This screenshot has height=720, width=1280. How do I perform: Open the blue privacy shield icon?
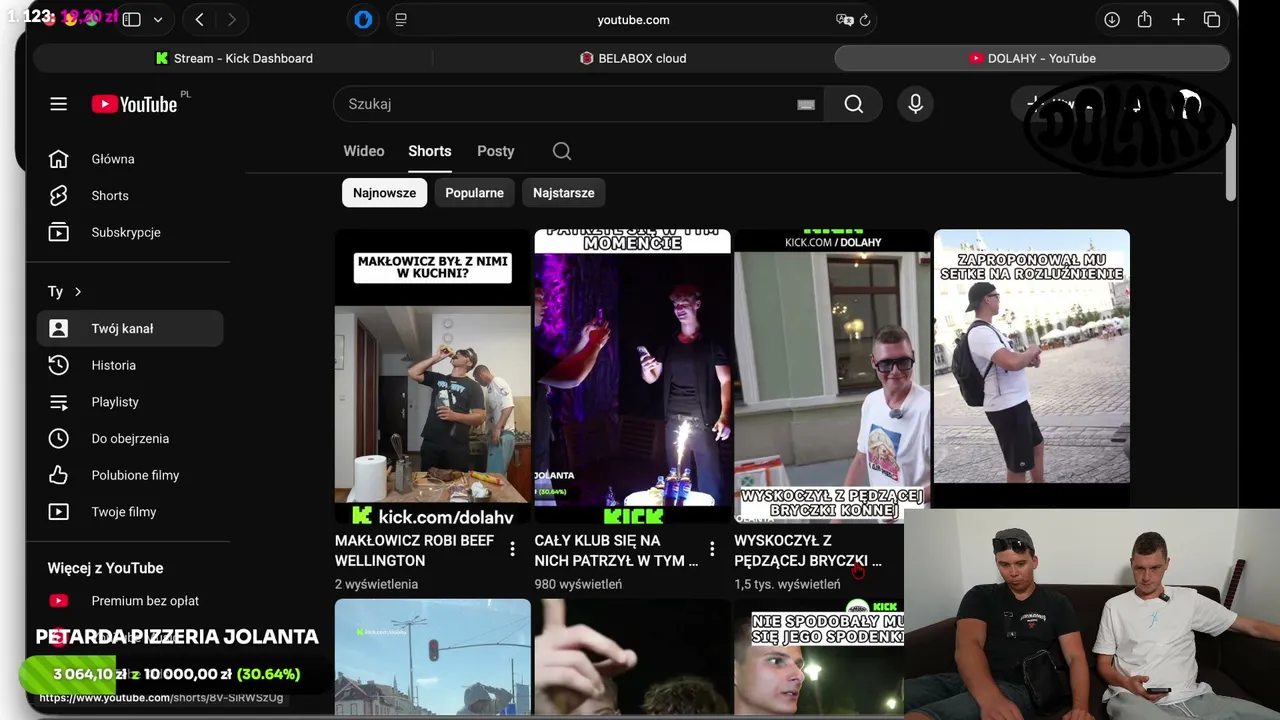(x=363, y=20)
